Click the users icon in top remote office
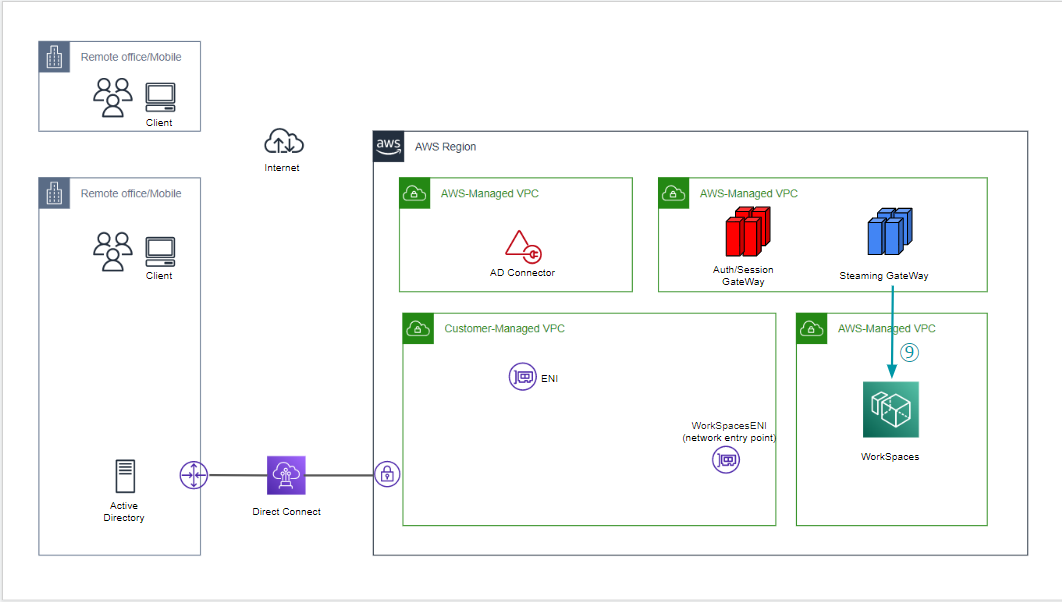Screen dimensions: 1062x602 [112, 98]
